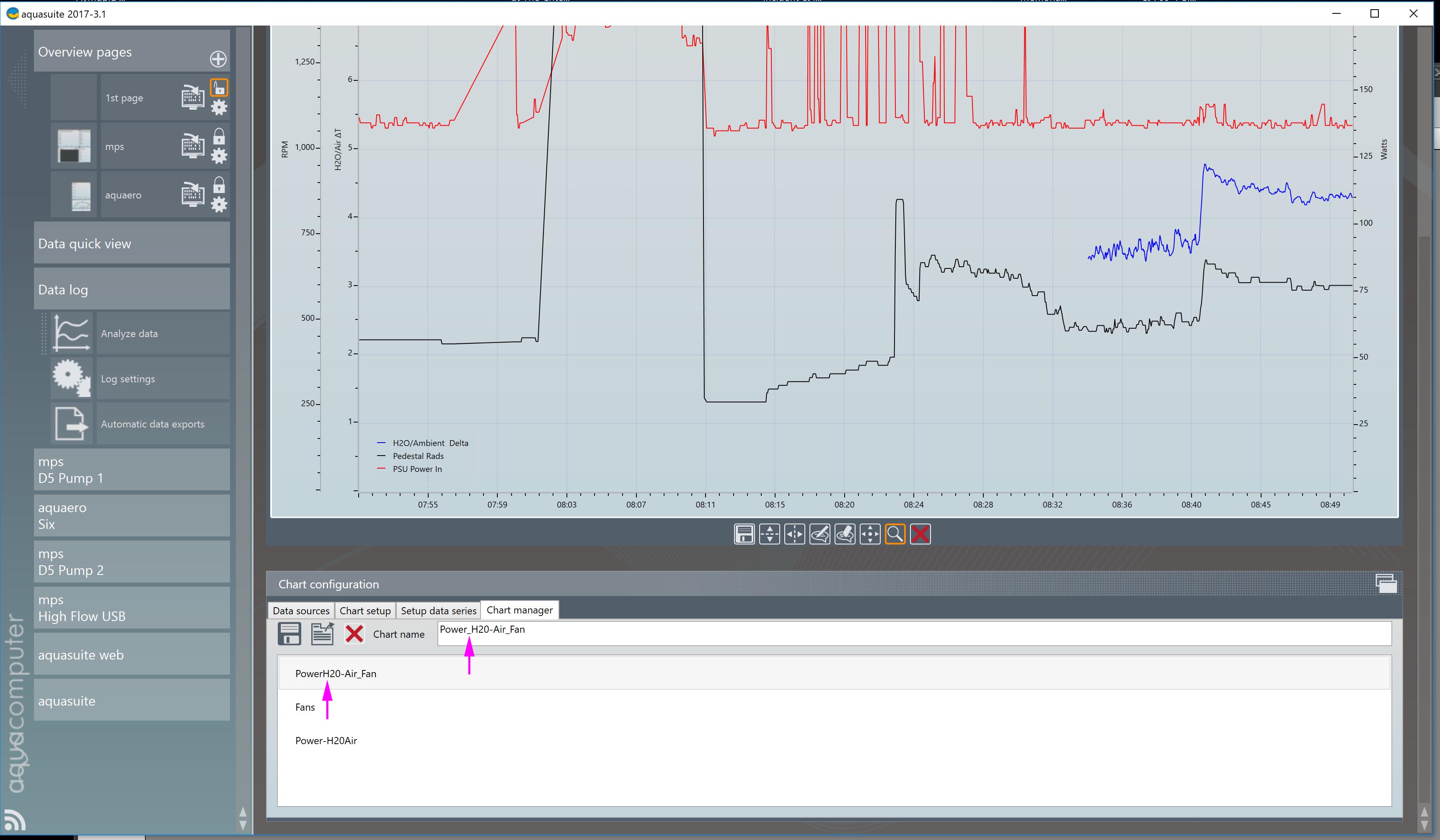This screenshot has height=840, width=1440.
Task: Open the Log settings entry
Action: click(128, 379)
